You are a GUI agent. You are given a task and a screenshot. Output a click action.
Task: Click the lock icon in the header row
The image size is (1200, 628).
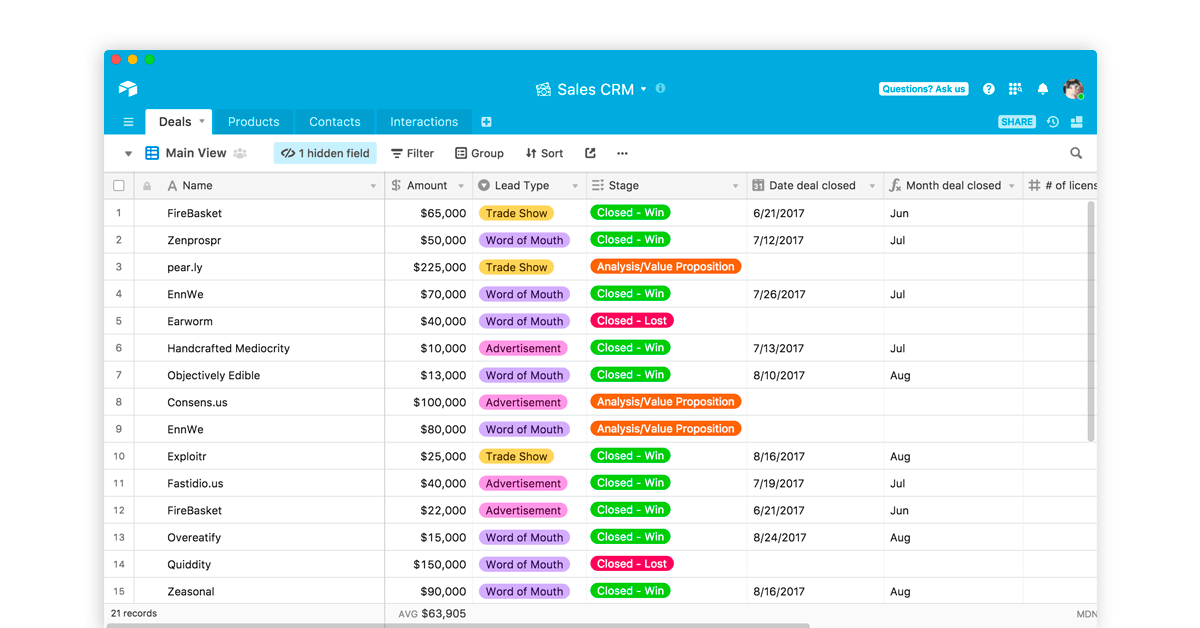coord(146,185)
